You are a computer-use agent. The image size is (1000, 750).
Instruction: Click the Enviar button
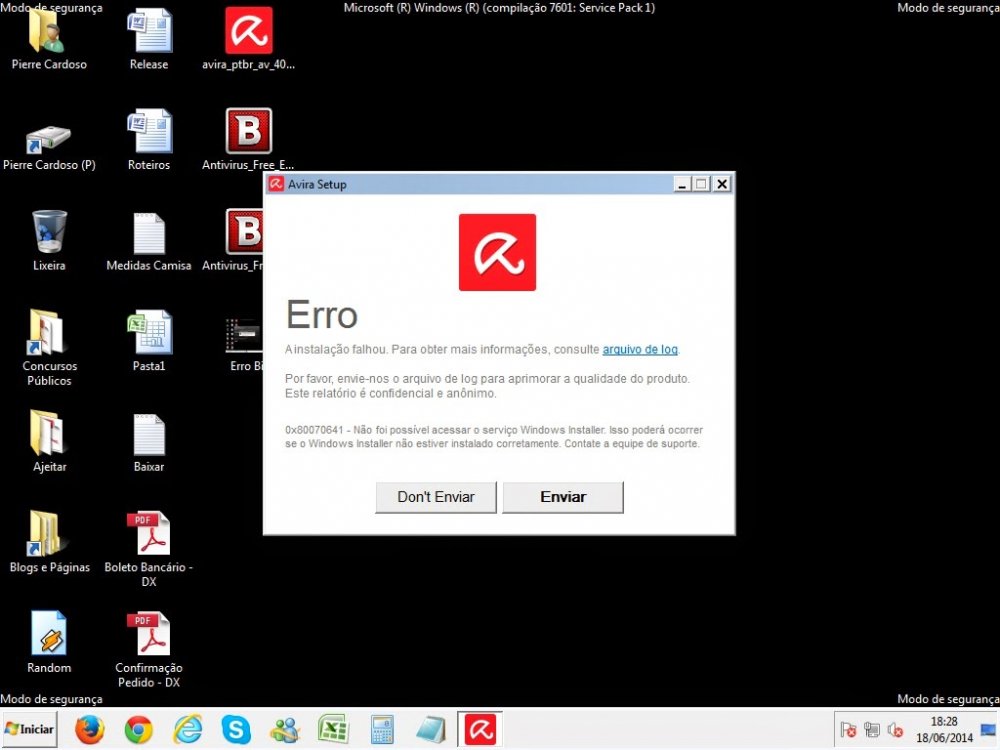(563, 497)
